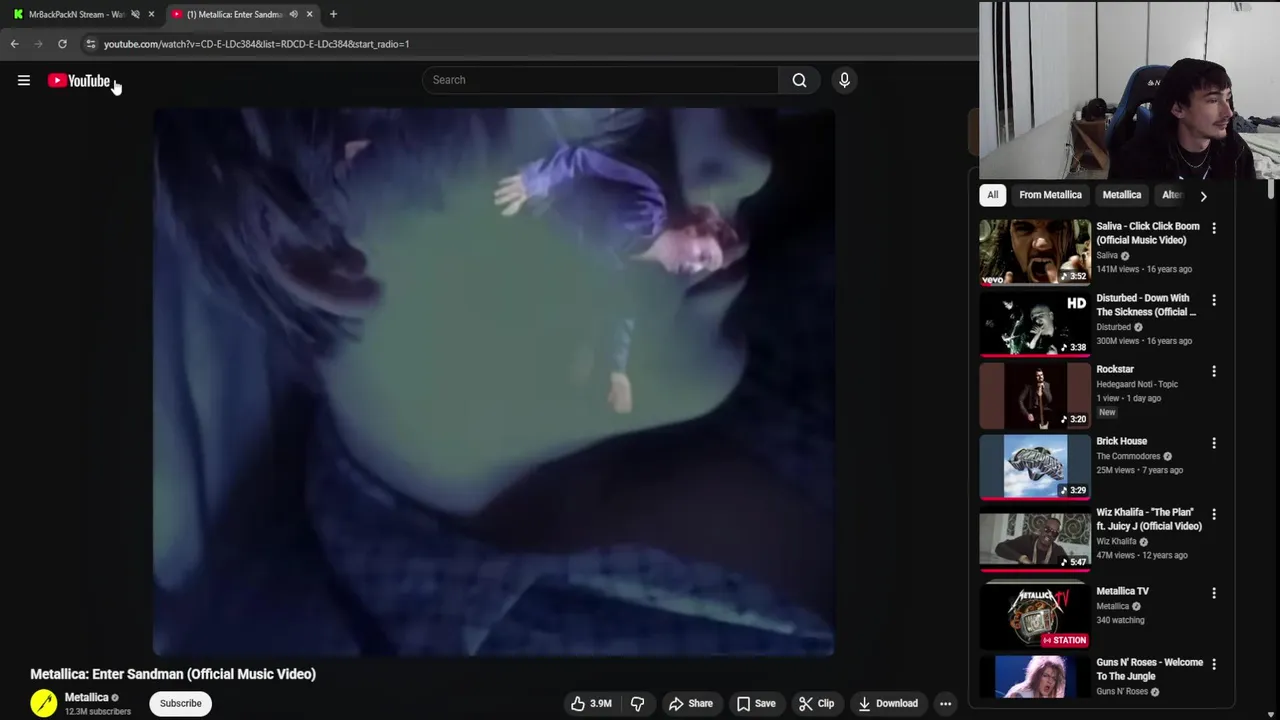Open Wiz Khalifa The Plan thumbnail

(x=1035, y=540)
